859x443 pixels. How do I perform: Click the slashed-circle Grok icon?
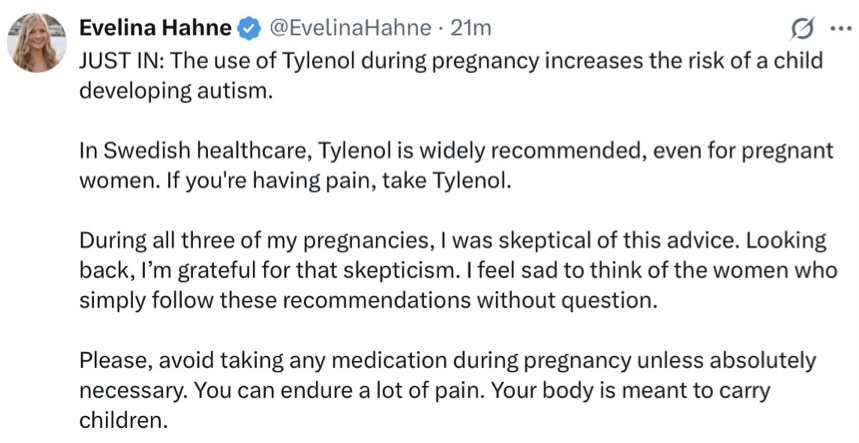(x=799, y=27)
